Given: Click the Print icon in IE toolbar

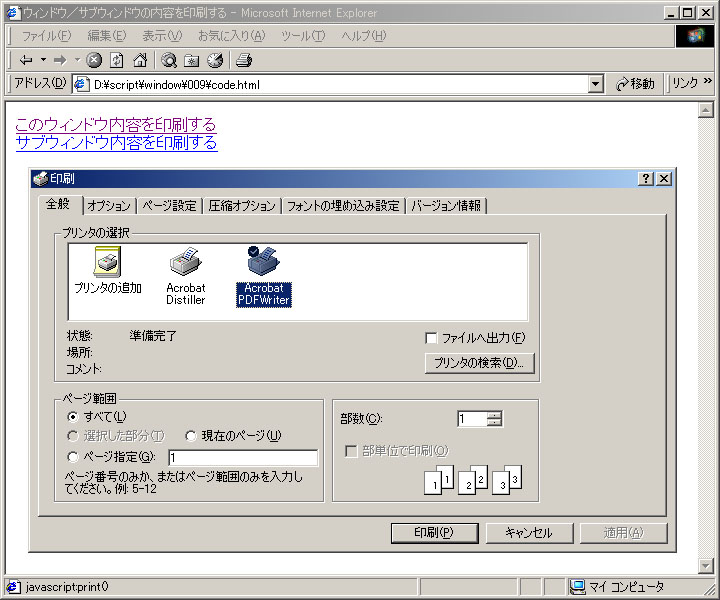Looking at the screenshot, I should click(243, 60).
